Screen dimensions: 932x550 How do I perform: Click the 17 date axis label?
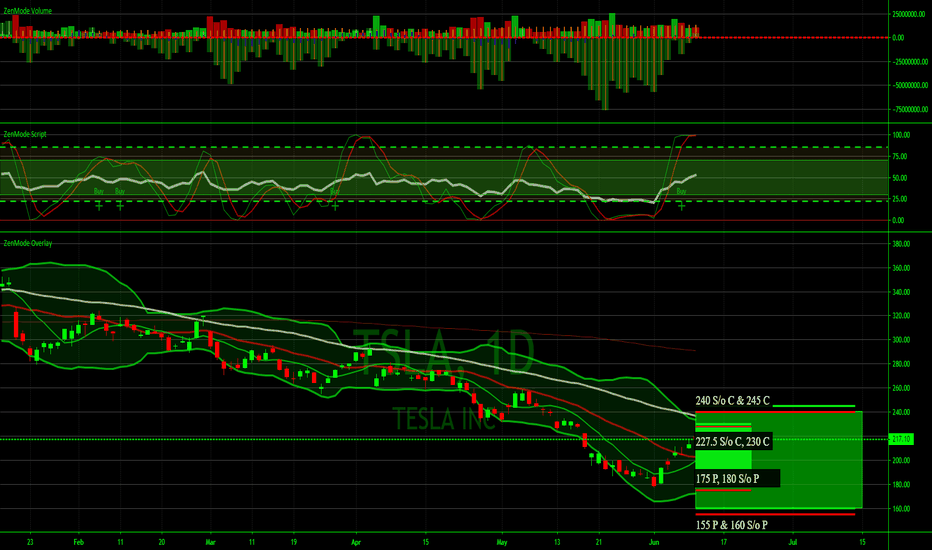[723, 542]
